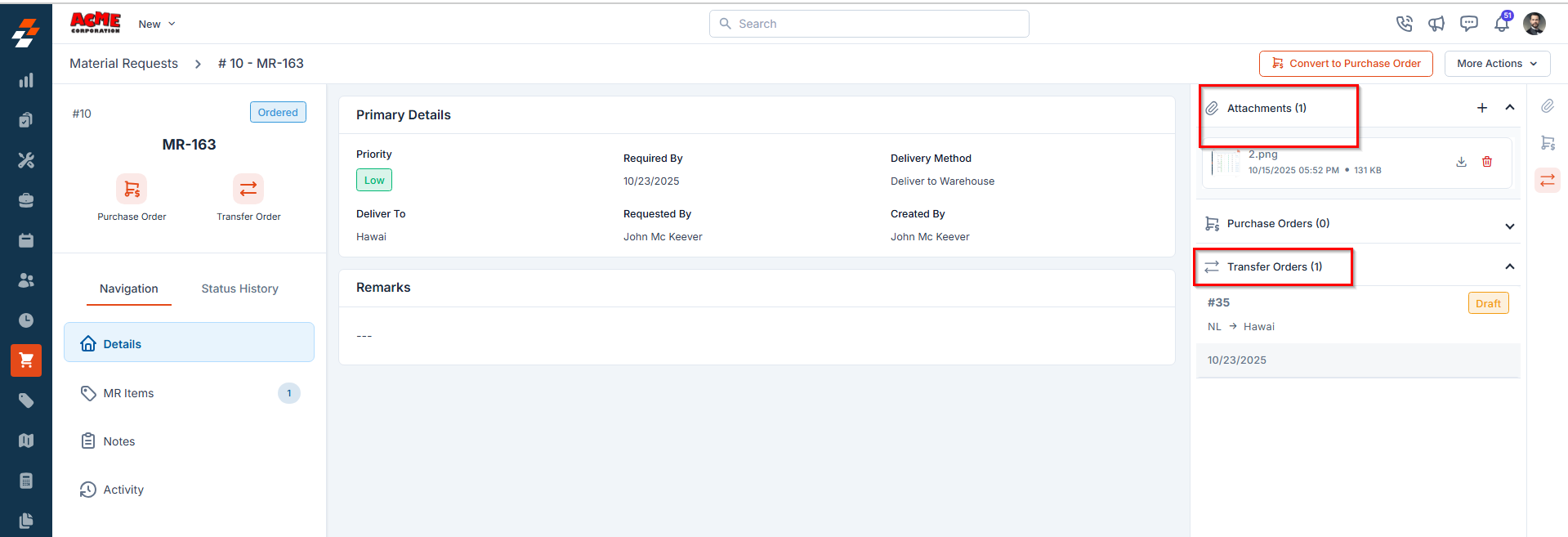The image size is (1568, 537).
Task: Click the lightning bolt app logo
Action: pyautogui.click(x=26, y=32)
